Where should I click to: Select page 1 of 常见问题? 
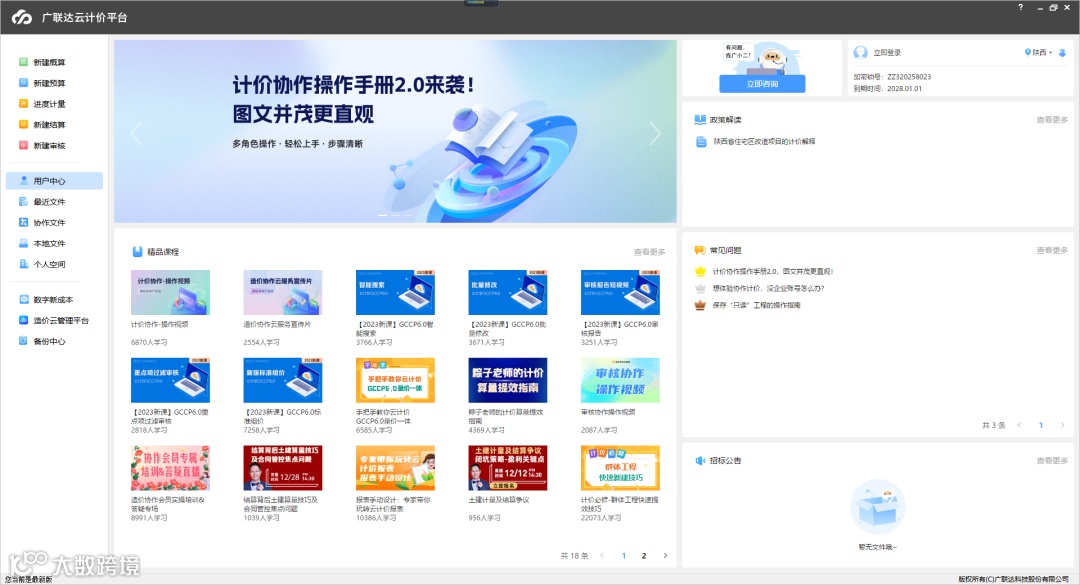(1041, 425)
